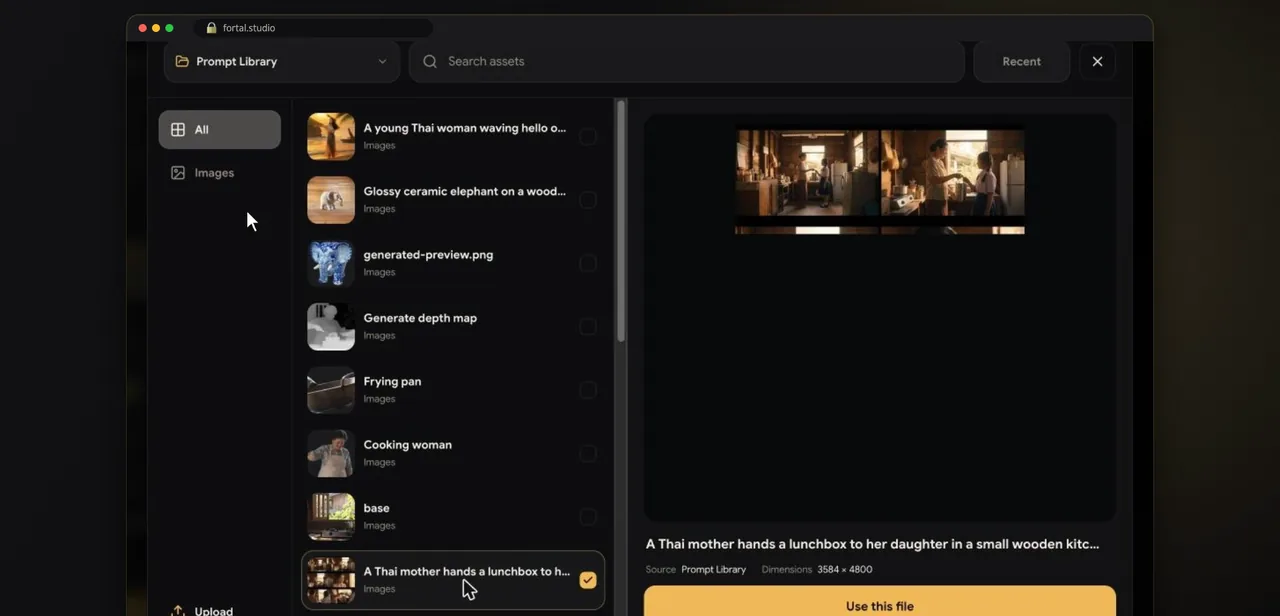1280x616 pixels.
Task: Select the All category tab
Action: coord(220,129)
